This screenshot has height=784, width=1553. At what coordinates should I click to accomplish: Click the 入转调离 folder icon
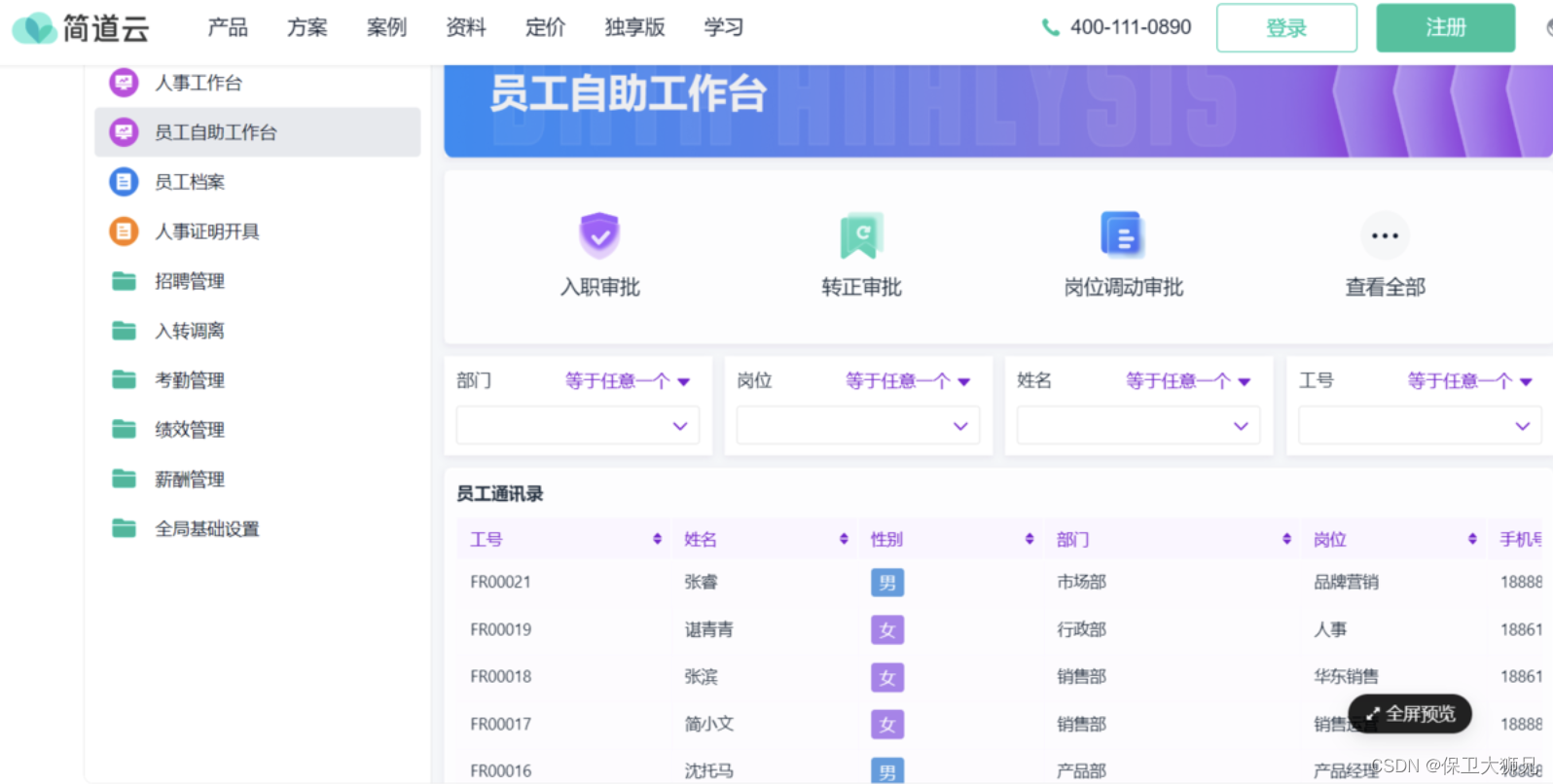tap(124, 331)
